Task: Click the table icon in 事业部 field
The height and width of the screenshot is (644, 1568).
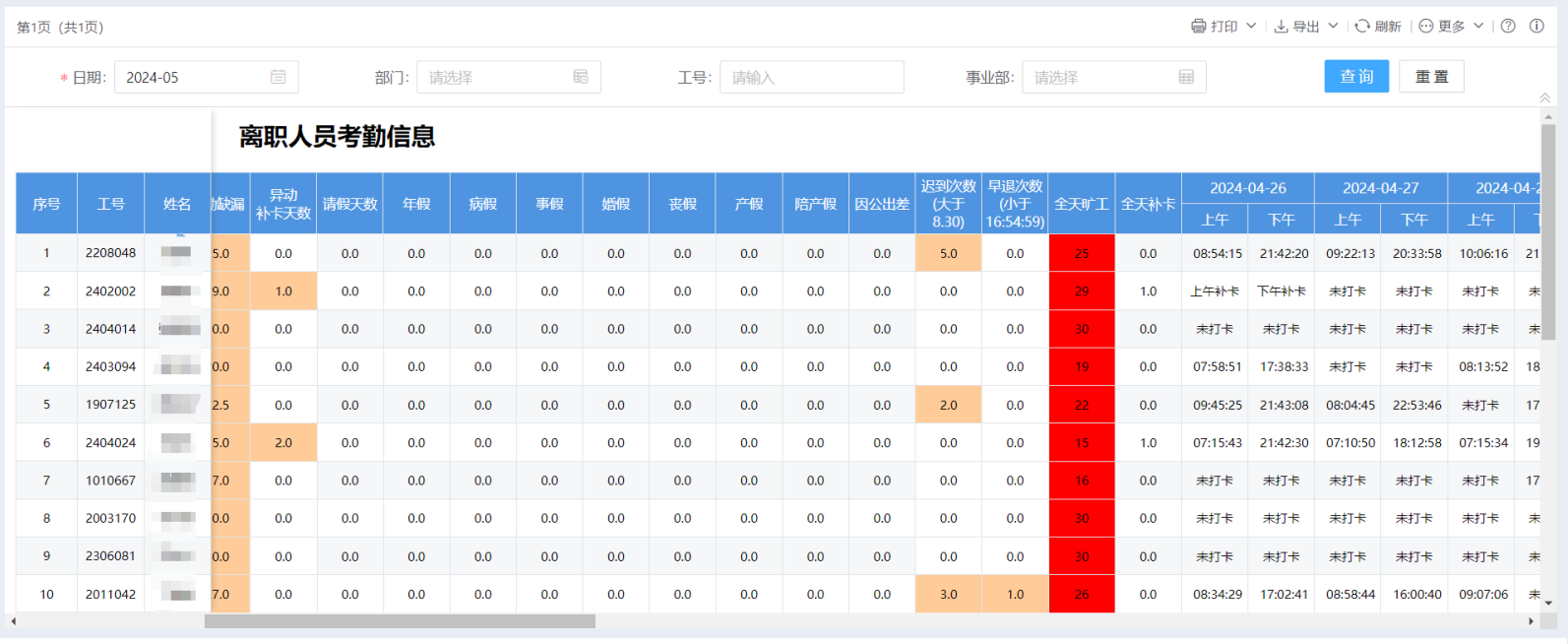Action: click(1186, 77)
